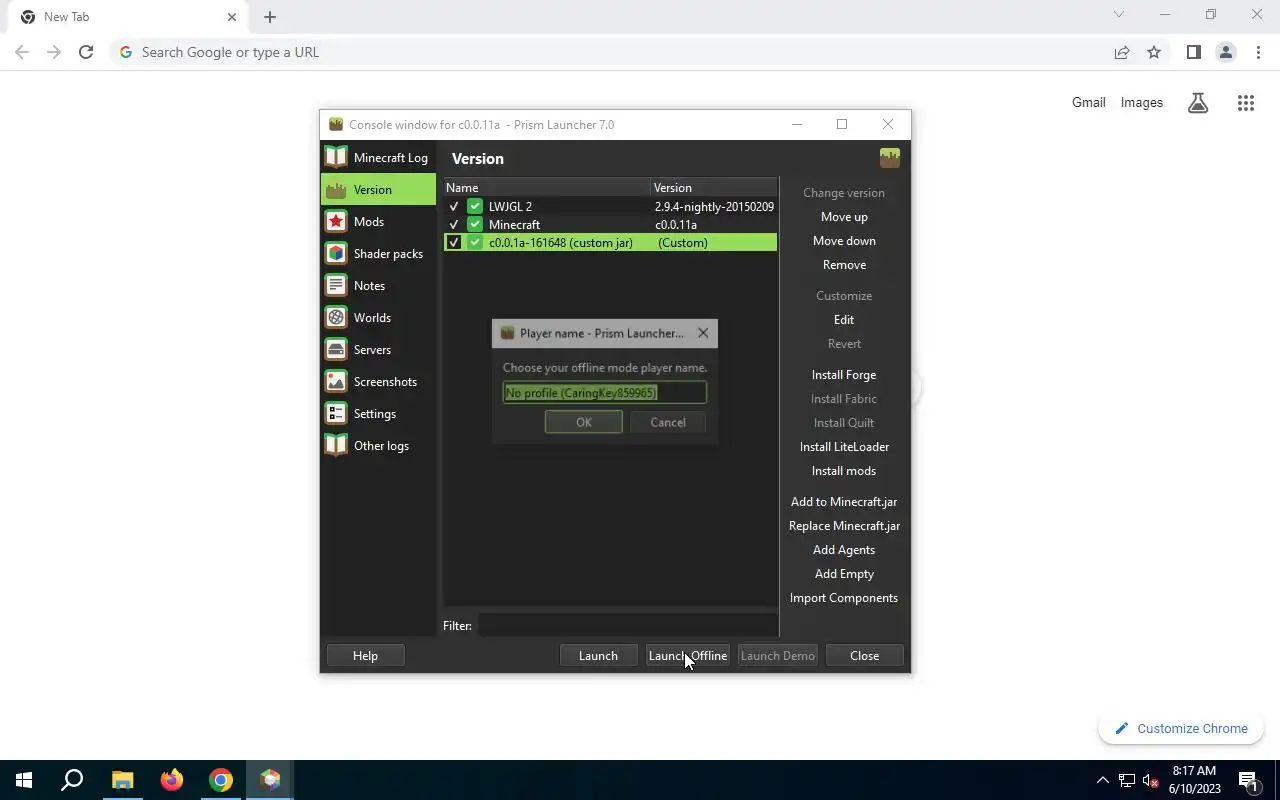Screen dimensions: 1280x800
Task: Select the Version sidebar icon
Action: point(336,190)
